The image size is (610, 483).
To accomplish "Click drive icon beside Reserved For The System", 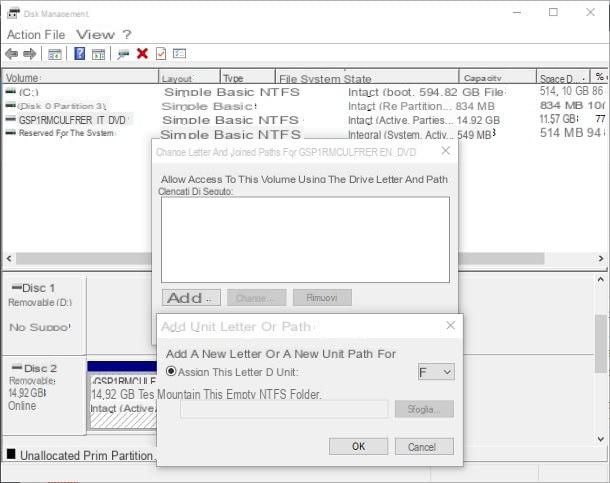I will point(11,133).
